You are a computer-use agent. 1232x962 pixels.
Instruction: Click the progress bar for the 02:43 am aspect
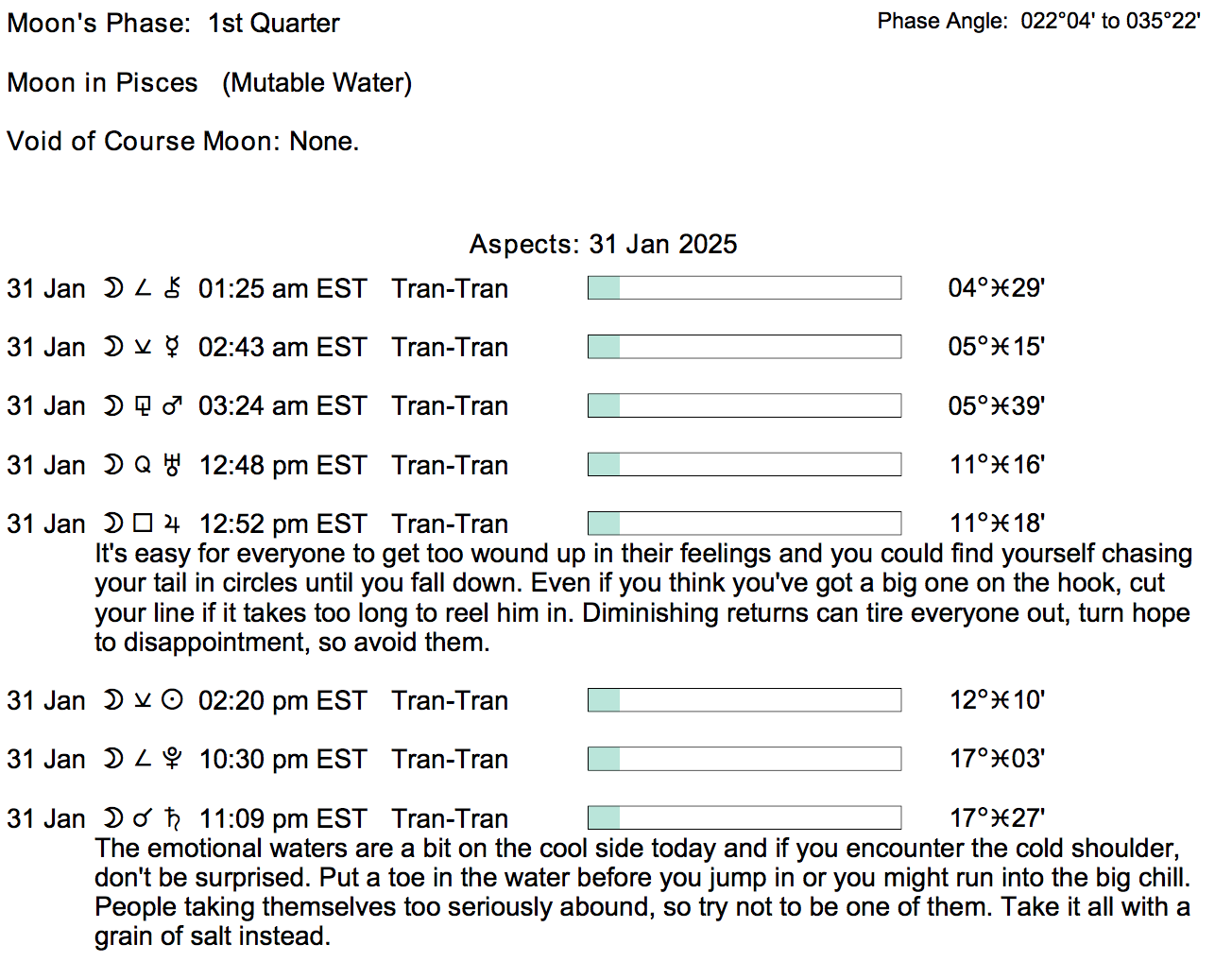tap(744, 347)
